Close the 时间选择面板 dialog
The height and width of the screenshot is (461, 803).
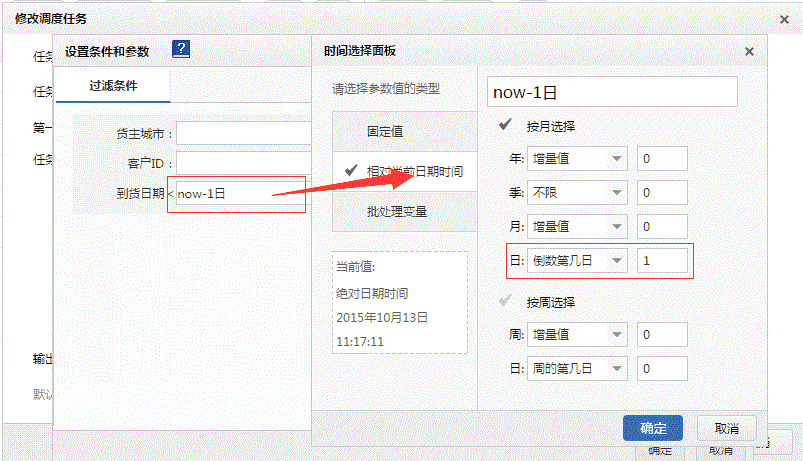(x=749, y=51)
